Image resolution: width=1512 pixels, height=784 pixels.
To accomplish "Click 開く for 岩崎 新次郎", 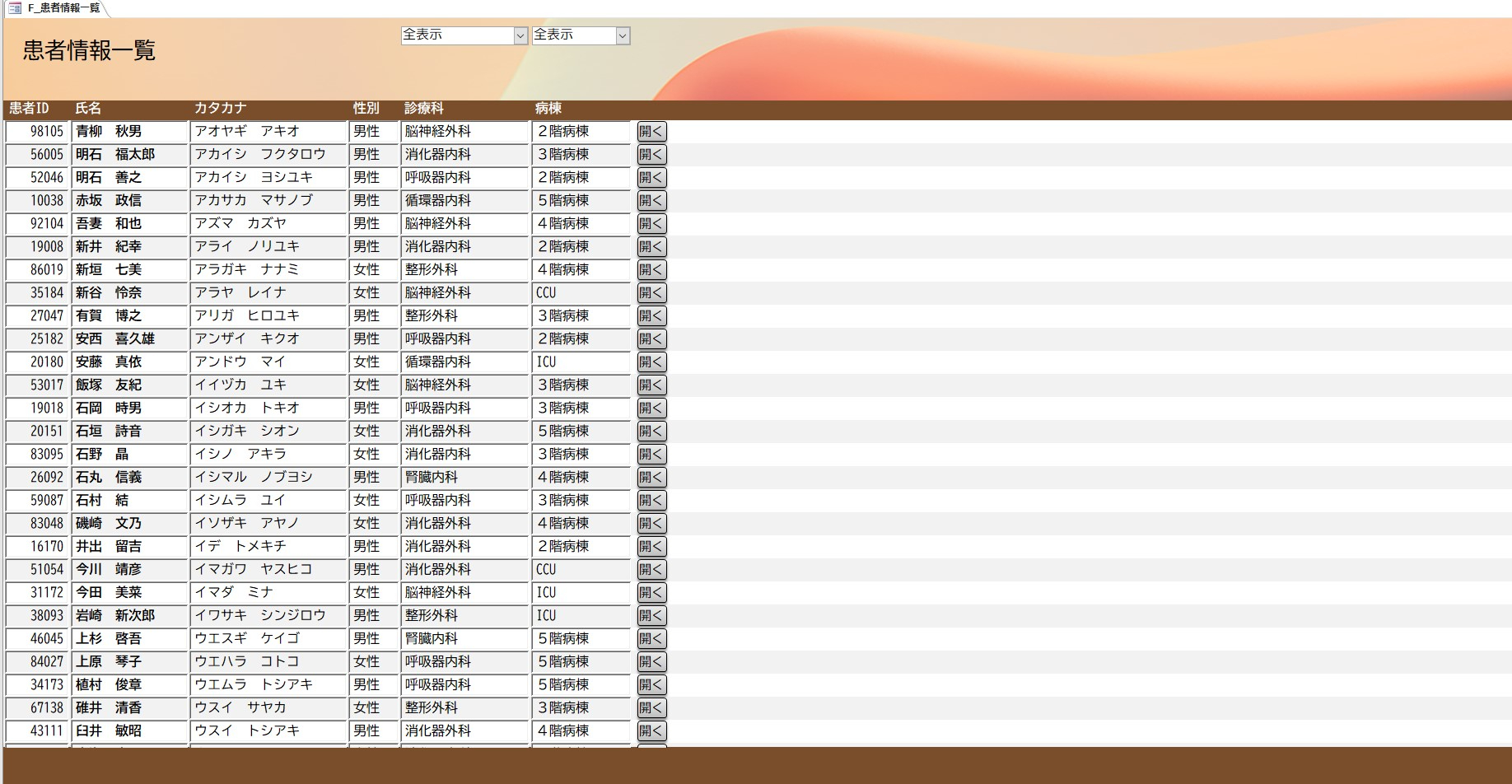I will point(651,615).
